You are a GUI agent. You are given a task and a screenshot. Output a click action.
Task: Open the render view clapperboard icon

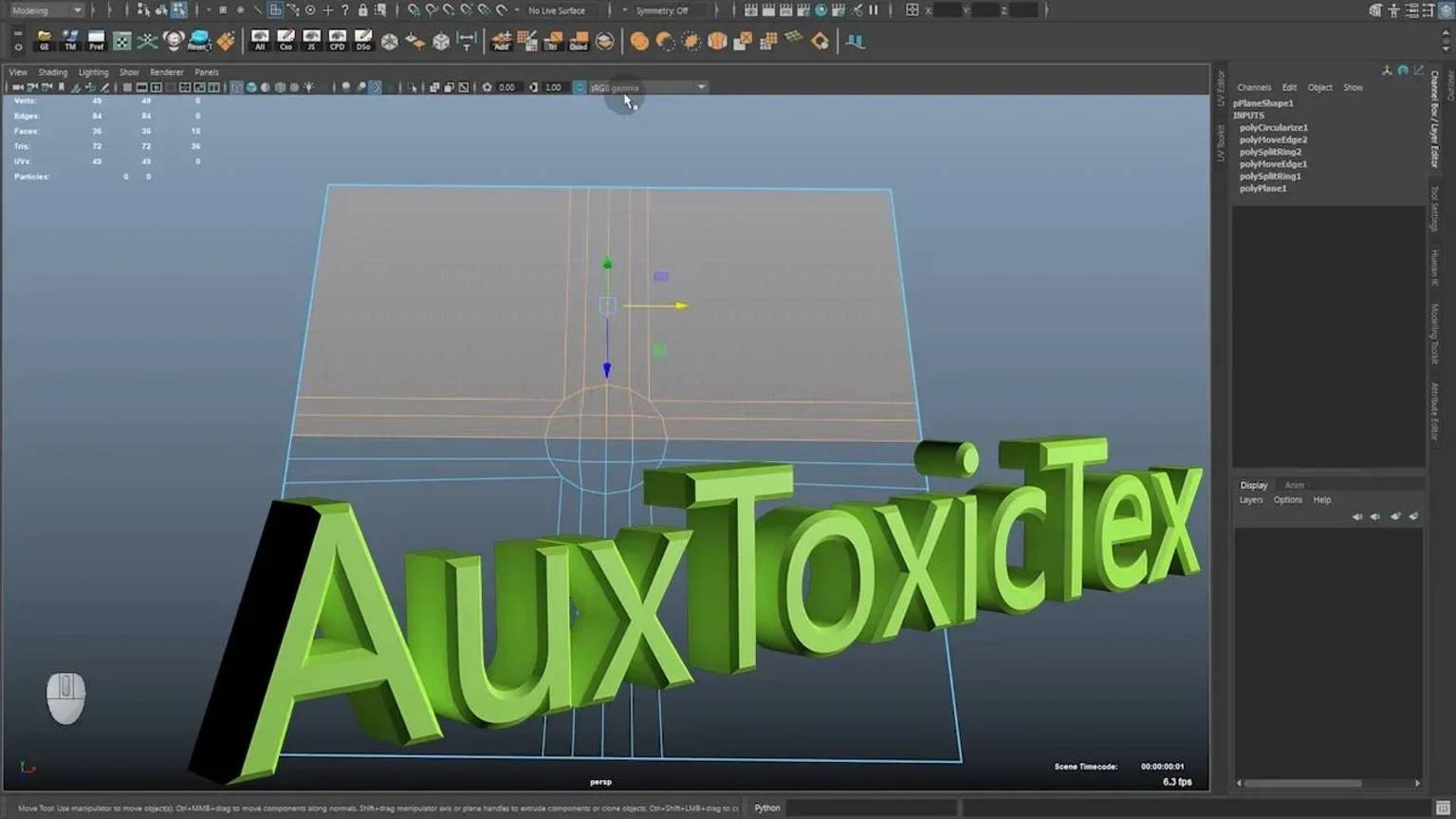coord(751,10)
